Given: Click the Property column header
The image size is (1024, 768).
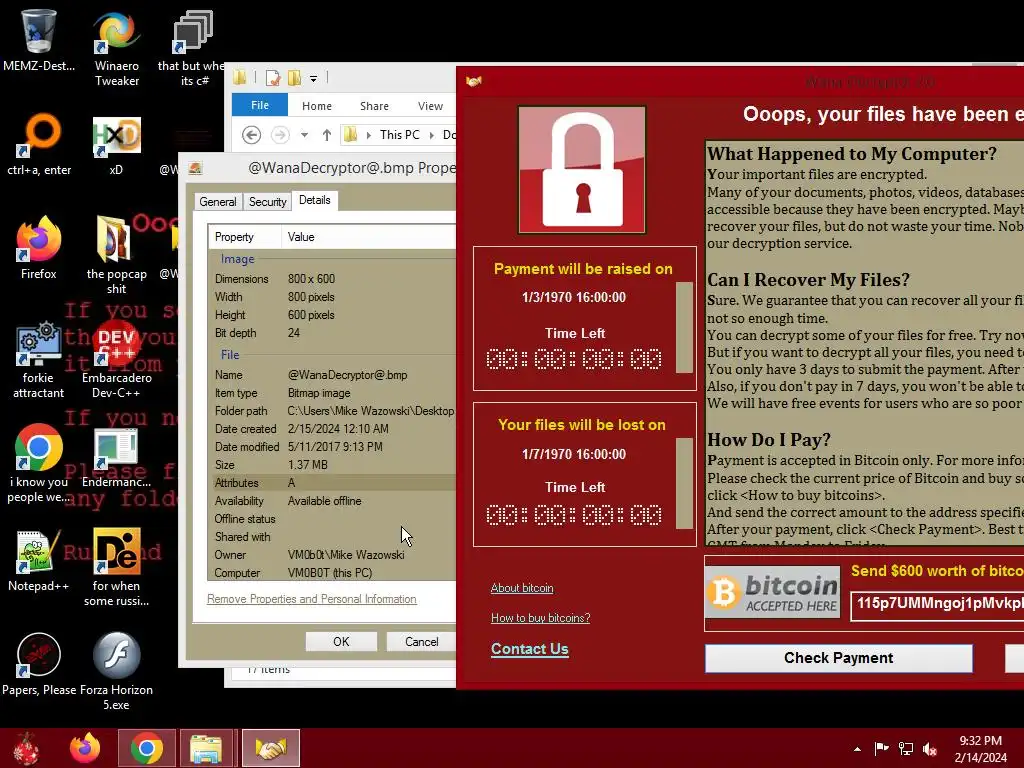Looking at the screenshot, I should point(245,236).
